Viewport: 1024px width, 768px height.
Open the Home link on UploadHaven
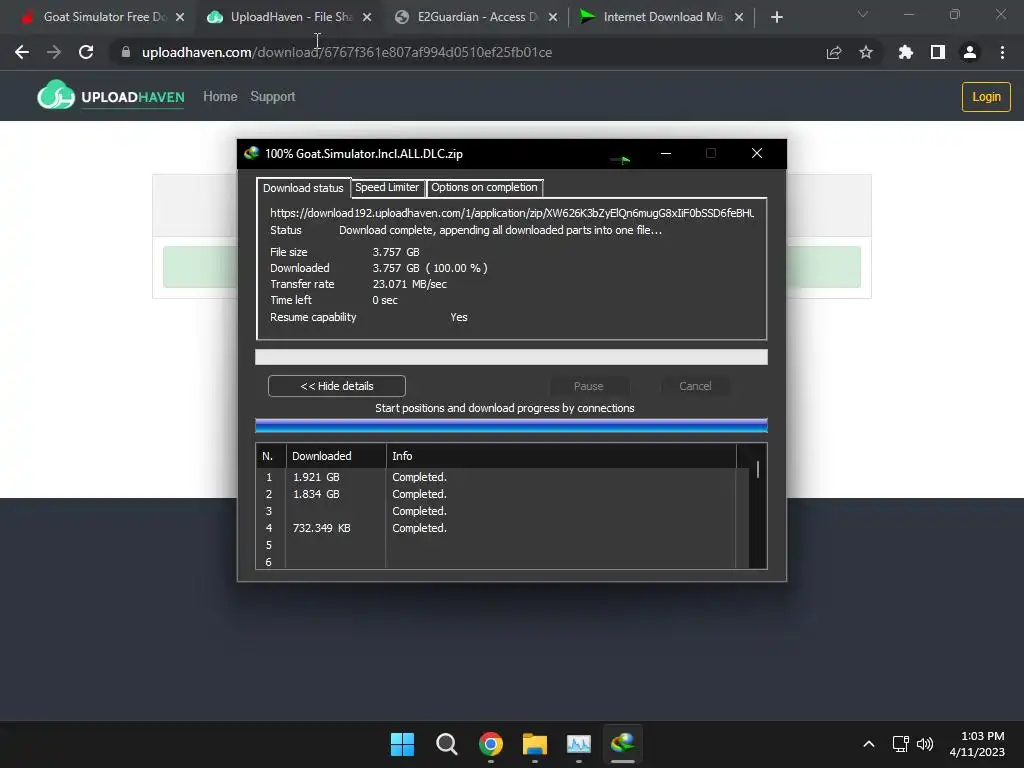(x=220, y=97)
